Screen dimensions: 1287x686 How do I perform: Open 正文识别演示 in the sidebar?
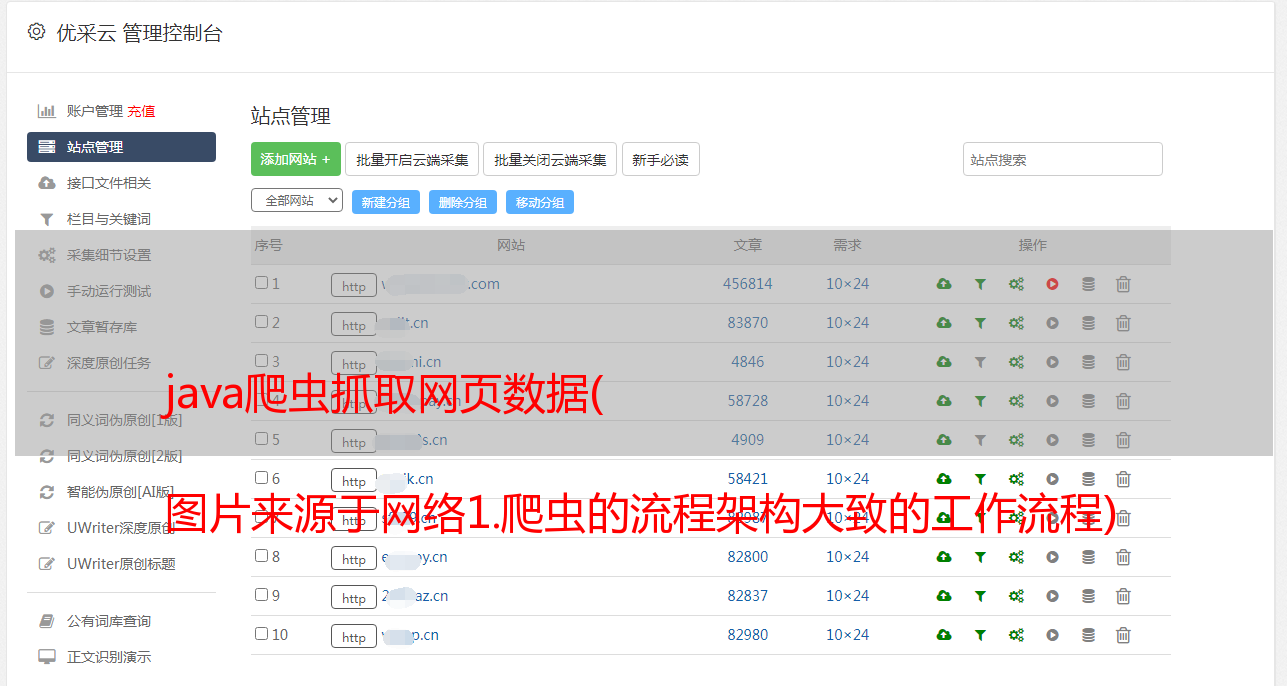[x=109, y=657]
